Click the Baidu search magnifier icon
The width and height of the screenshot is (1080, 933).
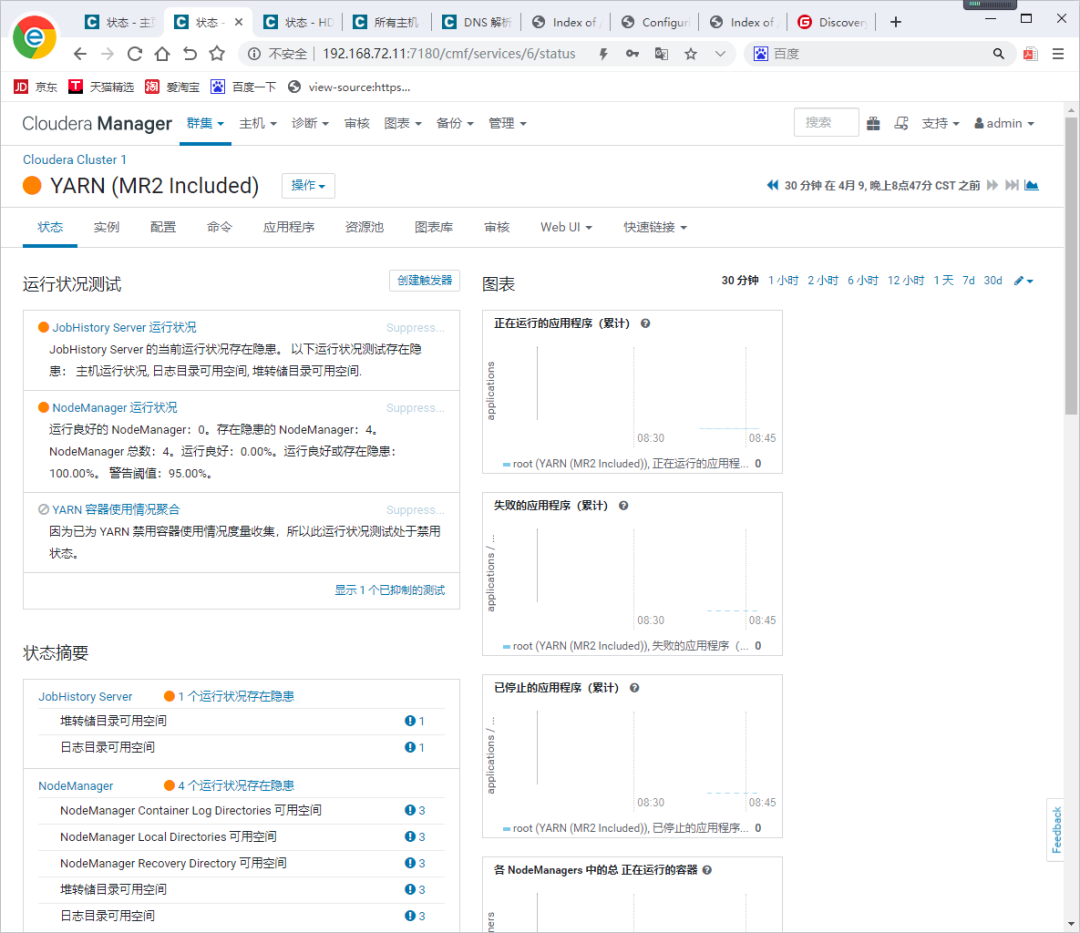tap(998, 54)
